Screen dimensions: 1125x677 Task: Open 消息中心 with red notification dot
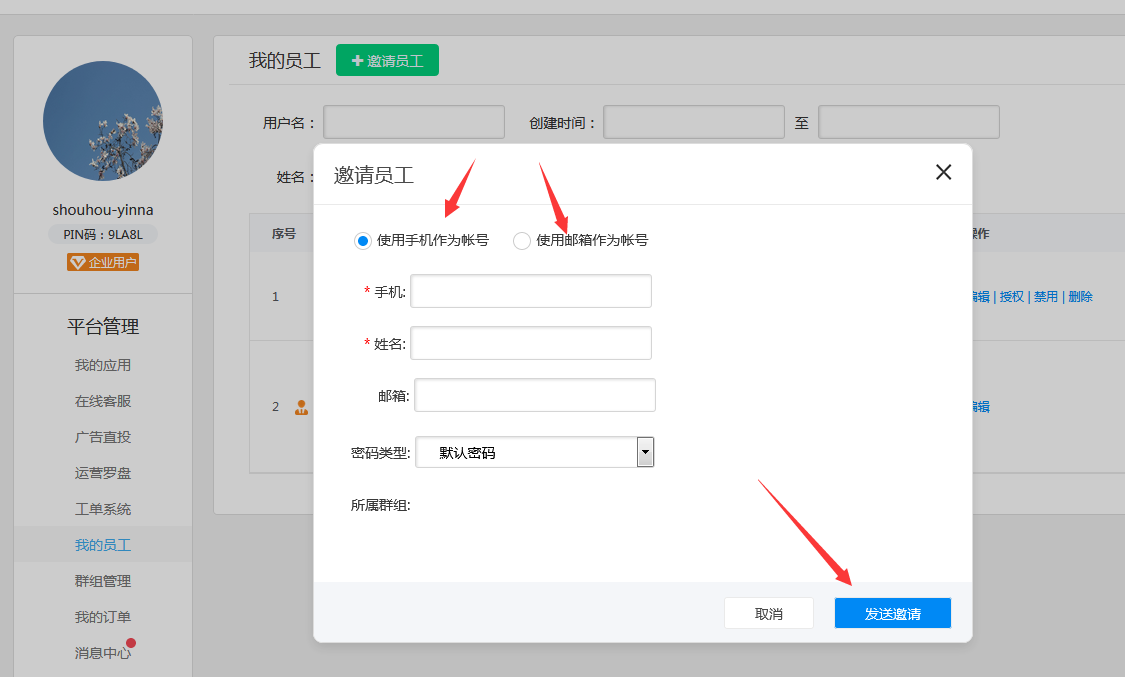tap(103, 653)
